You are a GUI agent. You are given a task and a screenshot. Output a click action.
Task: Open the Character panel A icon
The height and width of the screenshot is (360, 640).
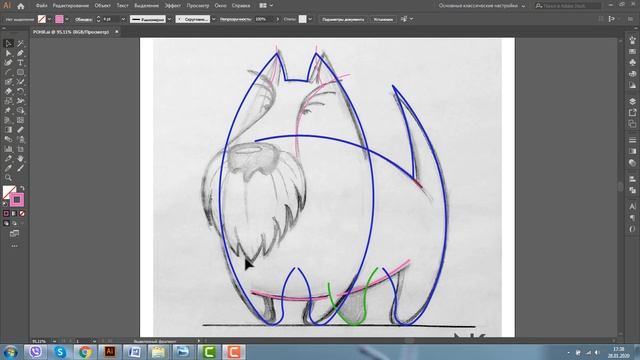click(632, 207)
